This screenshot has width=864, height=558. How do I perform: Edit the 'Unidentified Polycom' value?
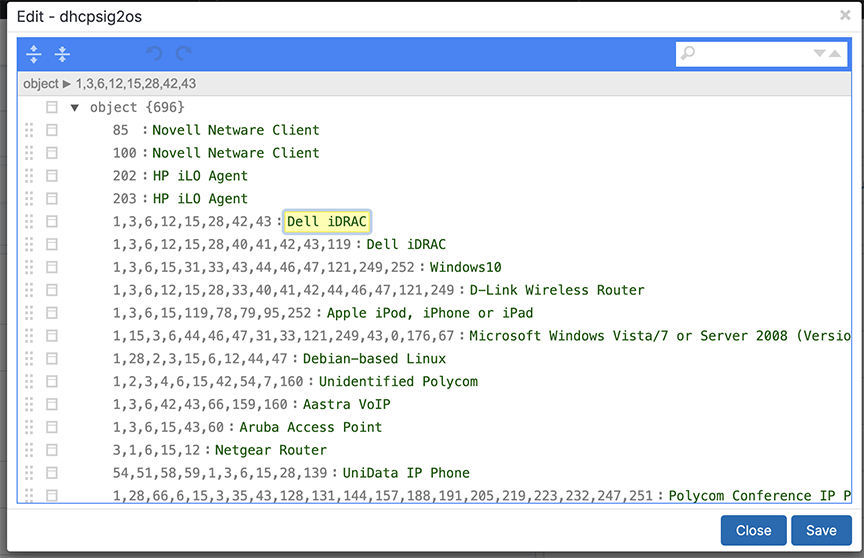coord(398,382)
